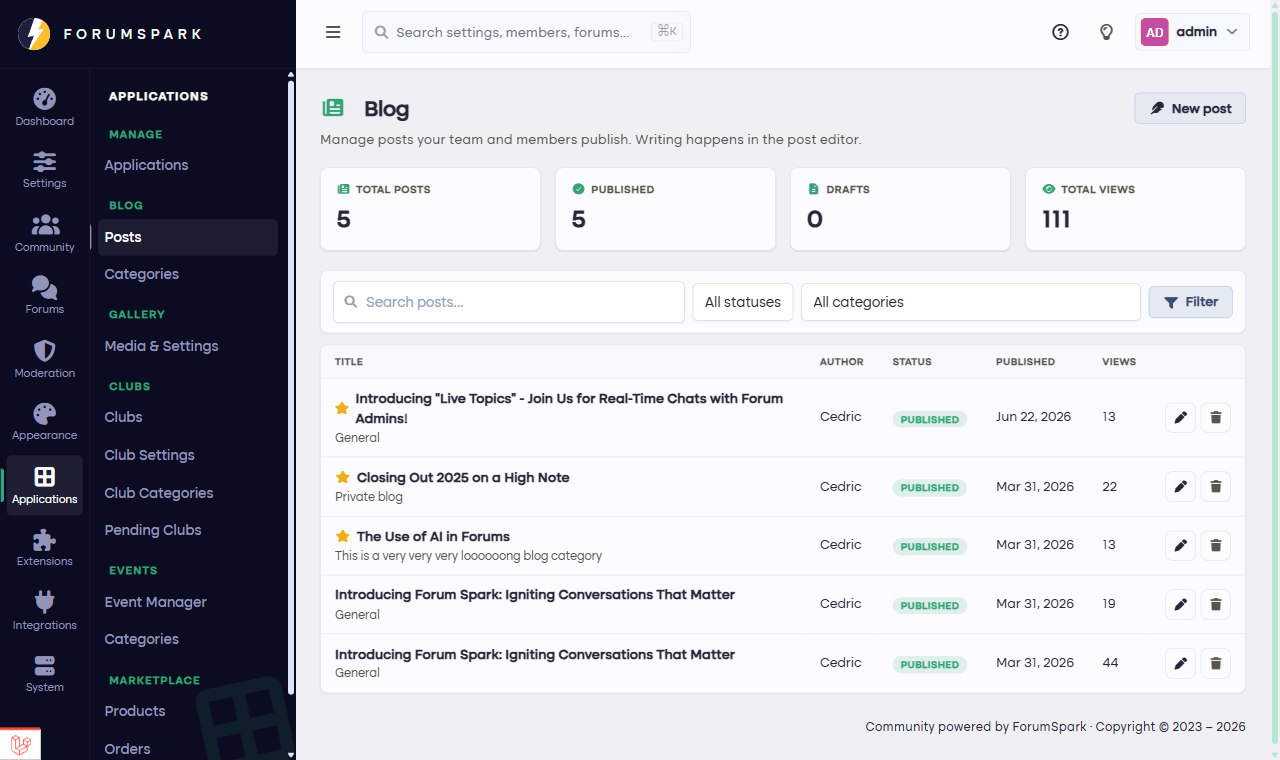Expand the admin user menu

coord(1193,32)
